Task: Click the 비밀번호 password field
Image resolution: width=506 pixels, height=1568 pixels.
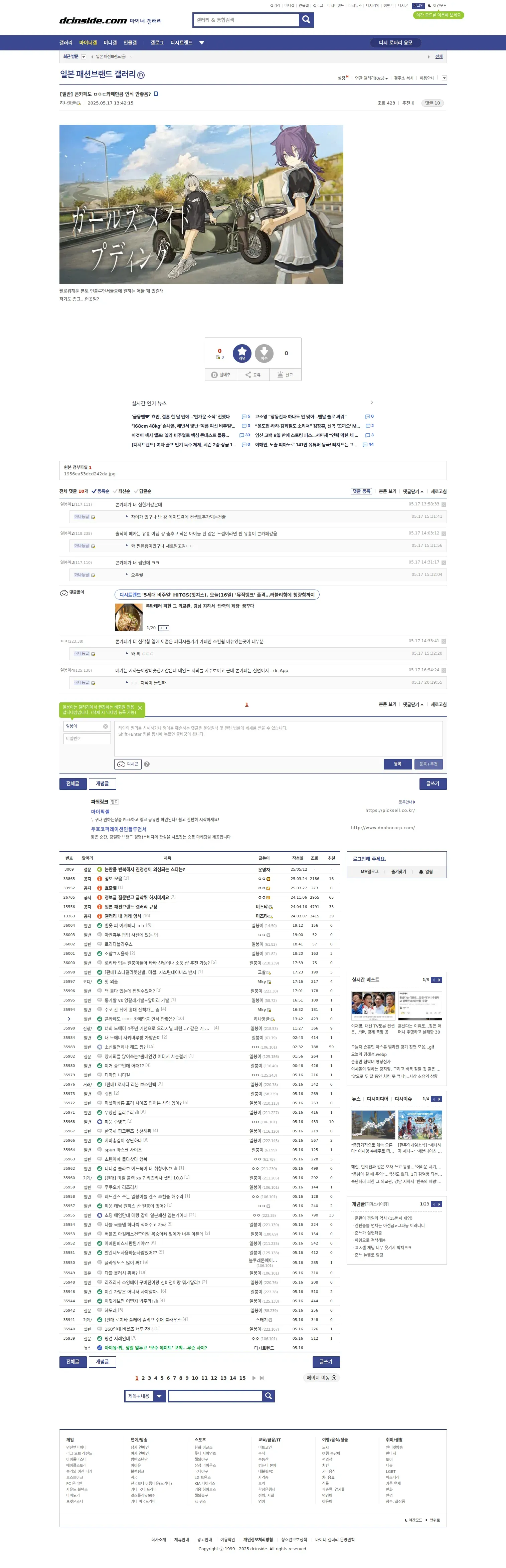Action: (87, 738)
